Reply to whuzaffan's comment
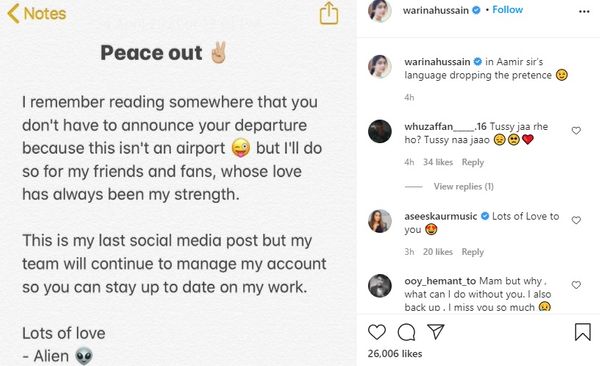600x366 pixels. pos(473,162)
